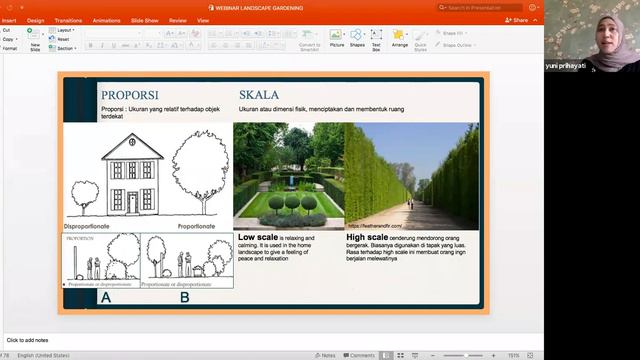Click Convert to SmartArt
Screen dimensions: 640x360
point(309,40)
